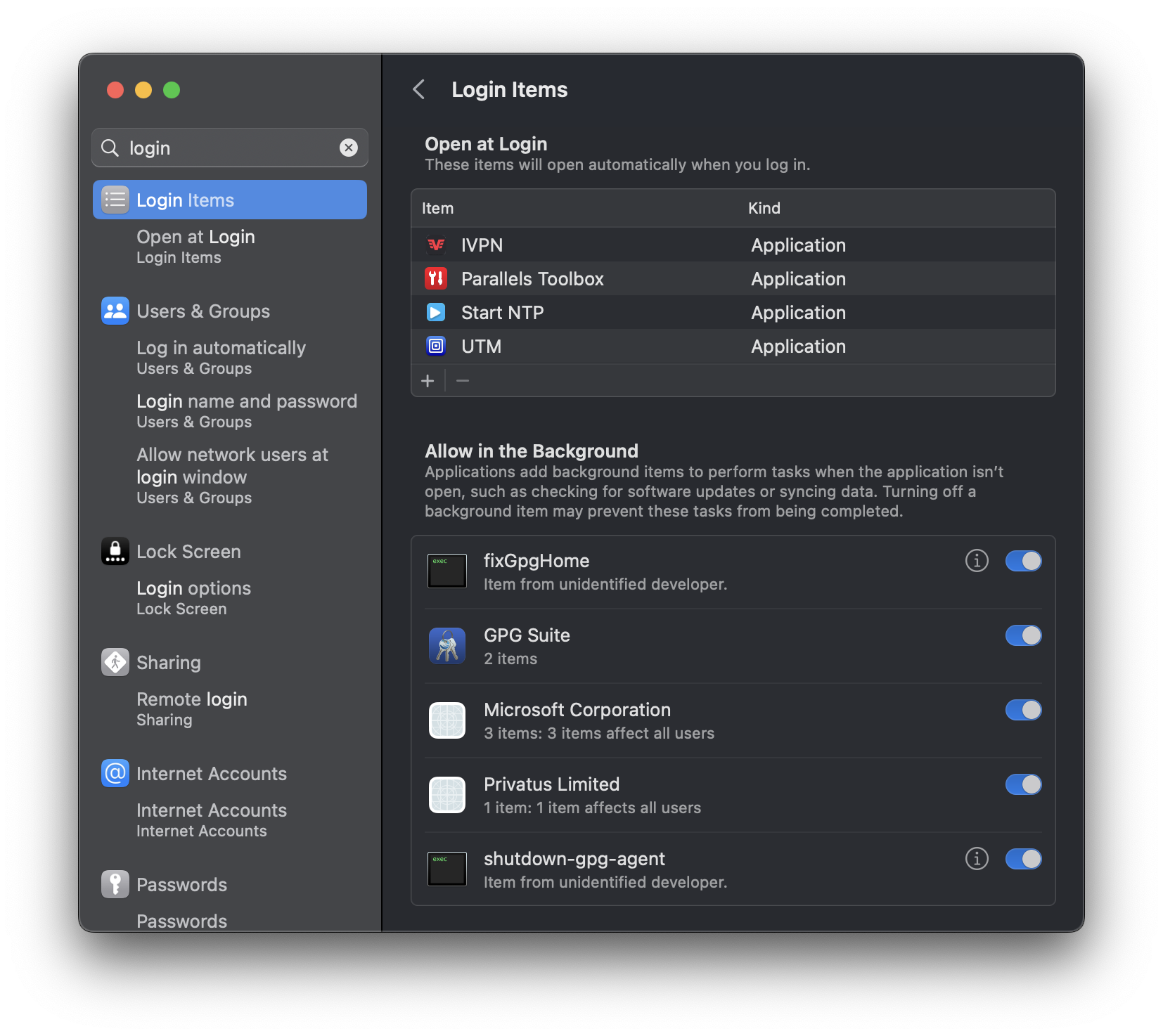
Task: Remove the selected login item
Action: tap(462, 380)
